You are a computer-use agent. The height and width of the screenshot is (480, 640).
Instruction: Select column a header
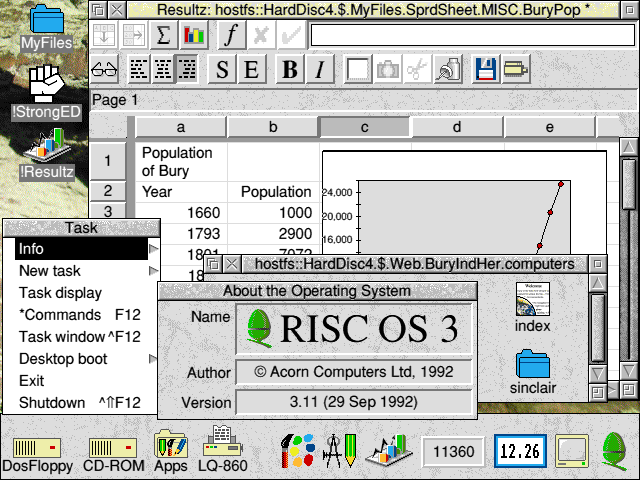(x=180, y=127)
